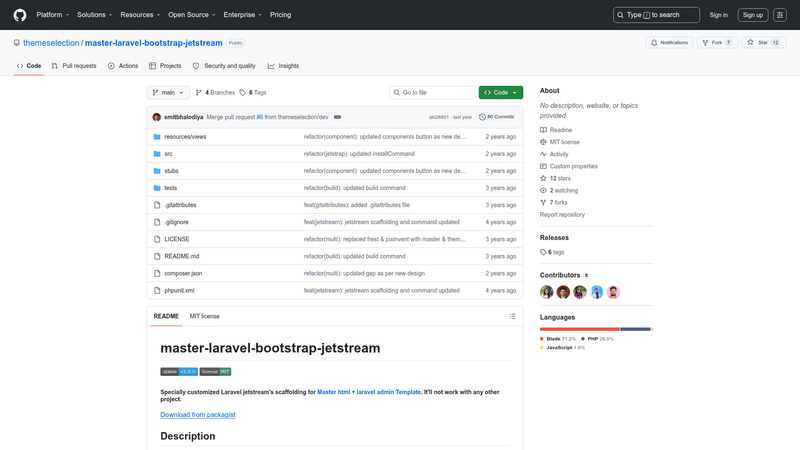Focus the Go to file field
The width and height of the screenshot is (800, 450).
(432, 92)
